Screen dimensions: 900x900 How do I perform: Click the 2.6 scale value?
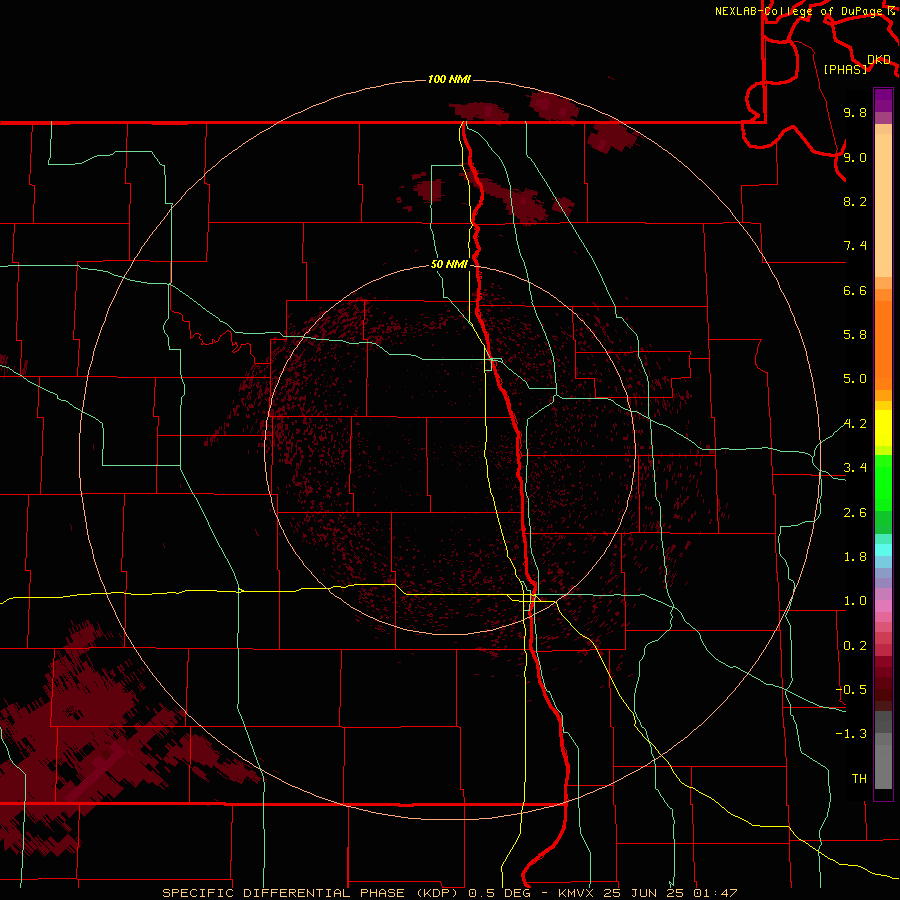(855, 513)
